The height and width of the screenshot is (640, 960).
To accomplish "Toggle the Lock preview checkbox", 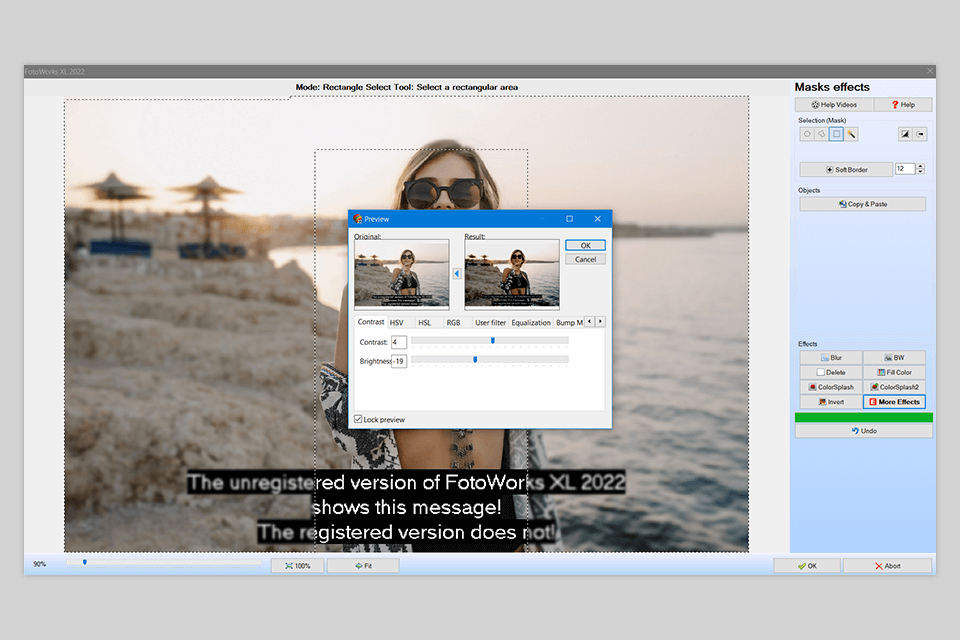I will (358, 420).
